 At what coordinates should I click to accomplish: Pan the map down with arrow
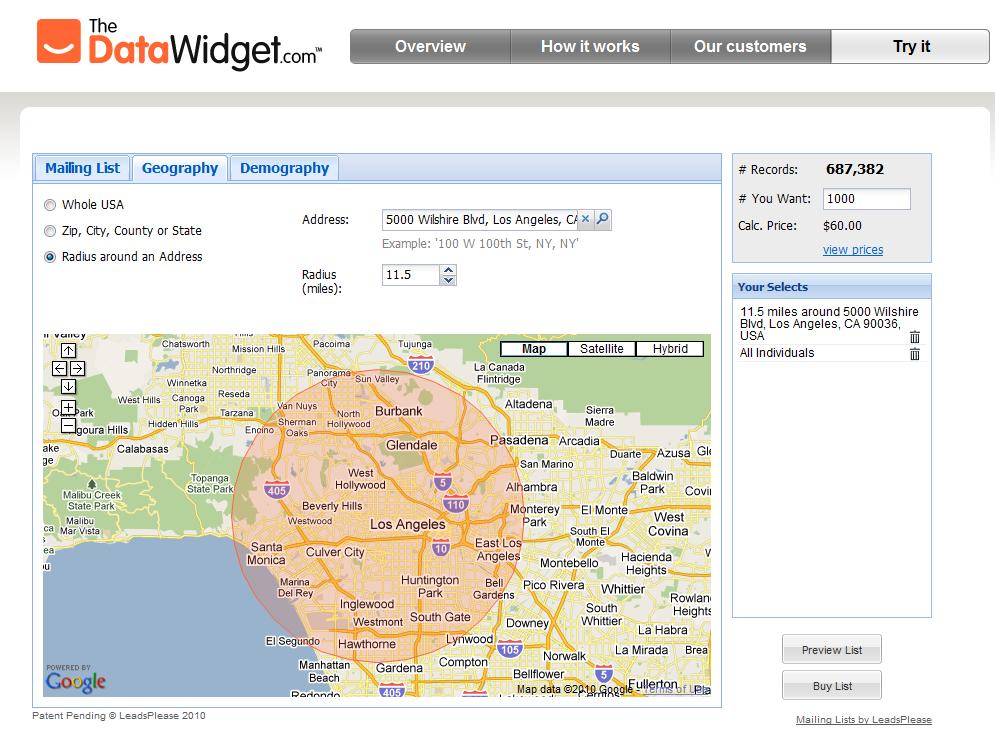68,386
